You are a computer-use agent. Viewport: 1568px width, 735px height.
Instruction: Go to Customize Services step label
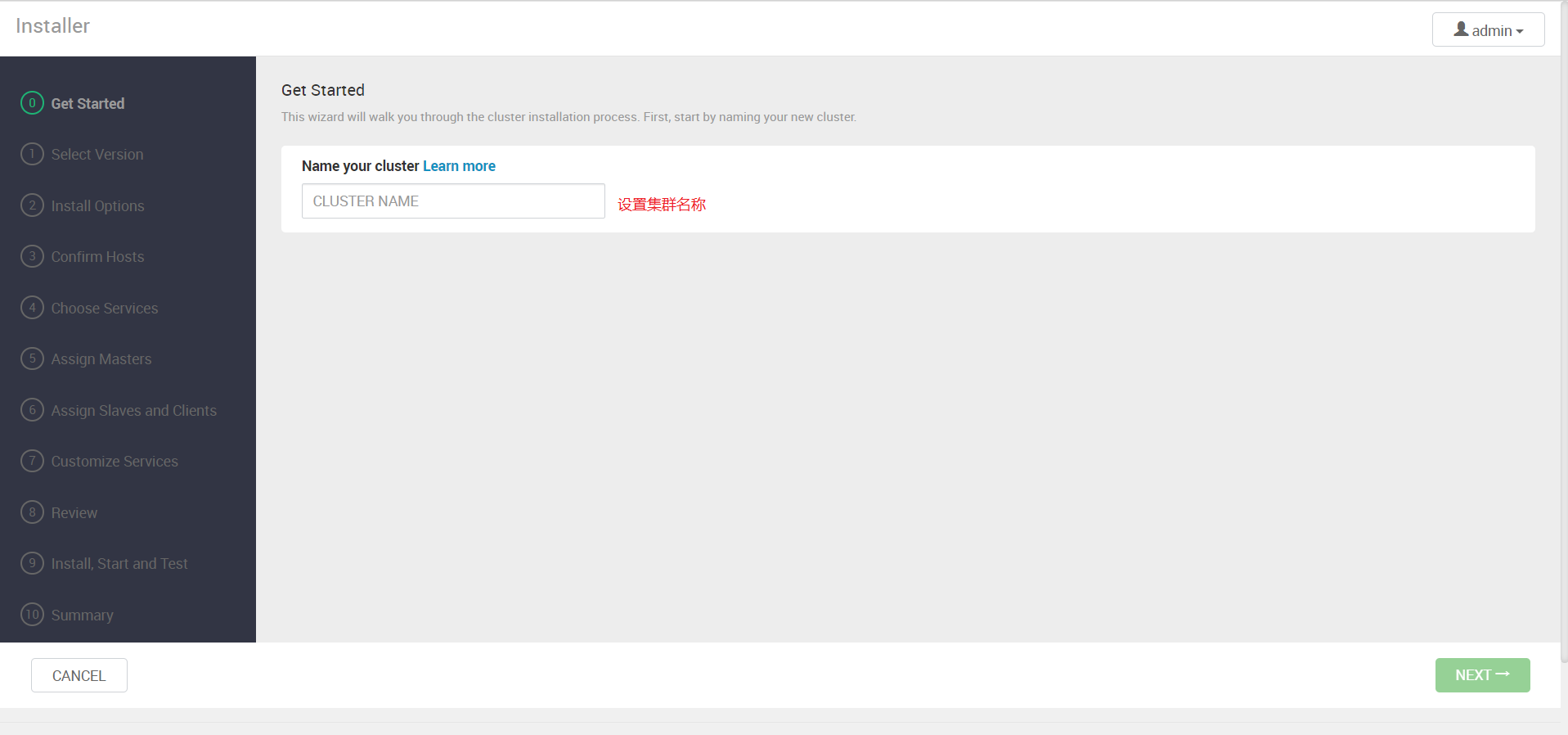(x=115, y=462)
